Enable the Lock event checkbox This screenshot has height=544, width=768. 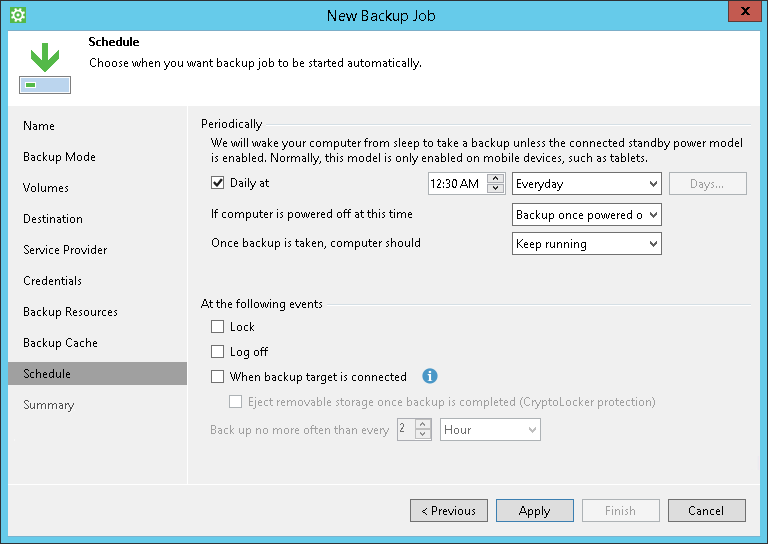pos(217,327)
